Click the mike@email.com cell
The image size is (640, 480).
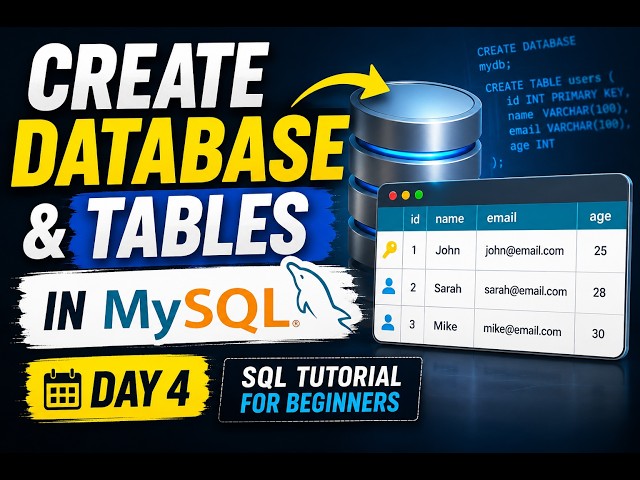click(522, 330)
